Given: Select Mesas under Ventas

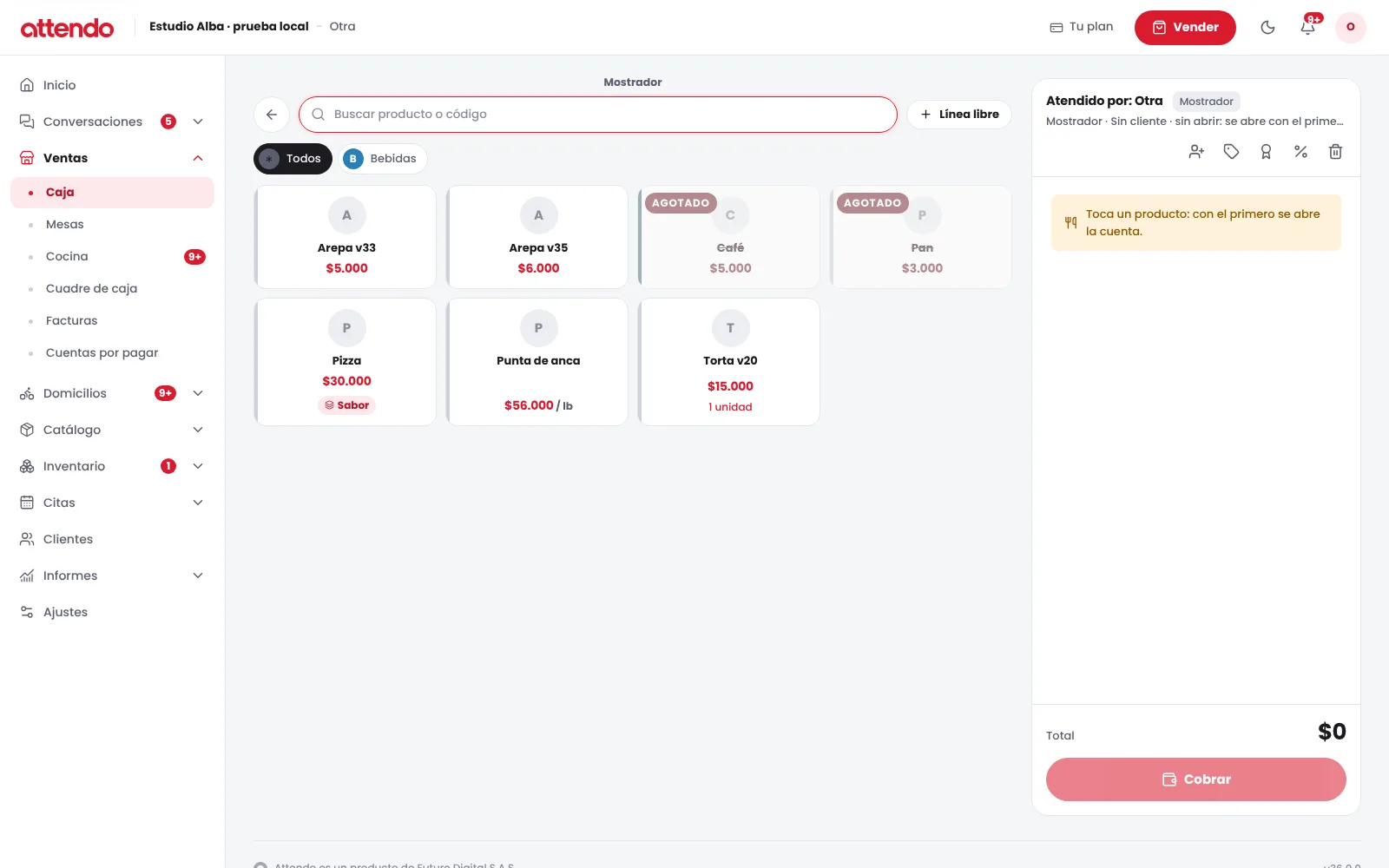Looking at the screenshot, I should 112,224.
